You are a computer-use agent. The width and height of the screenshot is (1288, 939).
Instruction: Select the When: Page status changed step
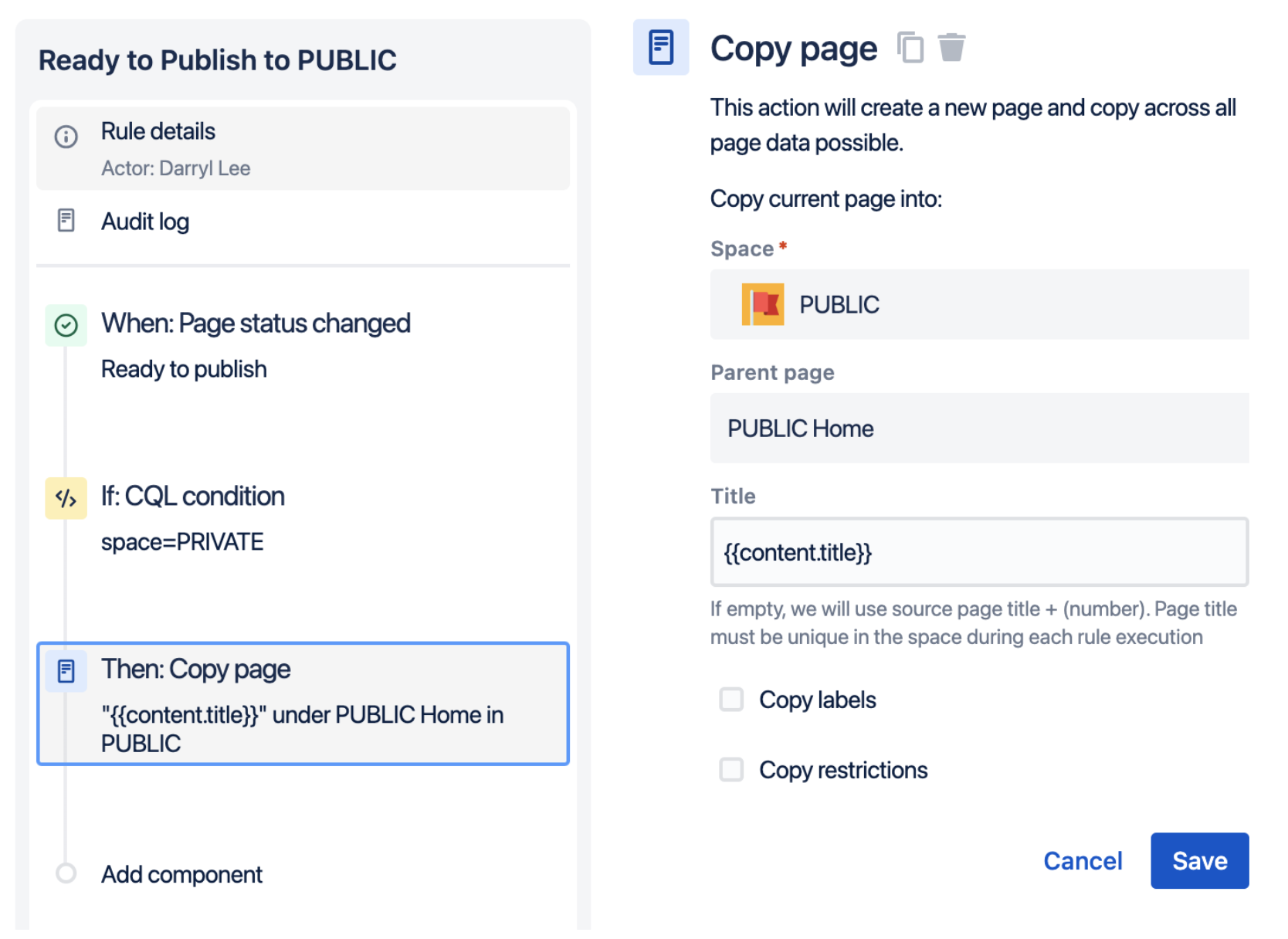pos(256,323)
